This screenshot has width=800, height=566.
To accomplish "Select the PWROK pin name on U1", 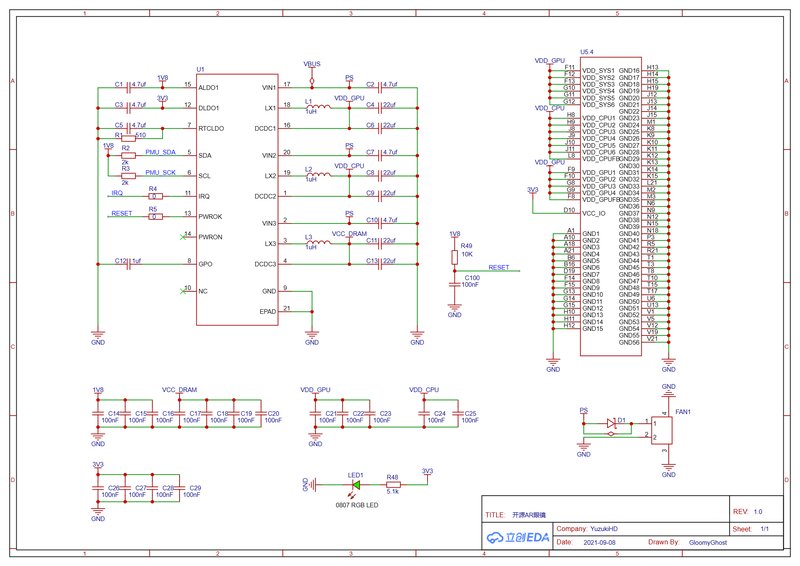I will [210, 217].
